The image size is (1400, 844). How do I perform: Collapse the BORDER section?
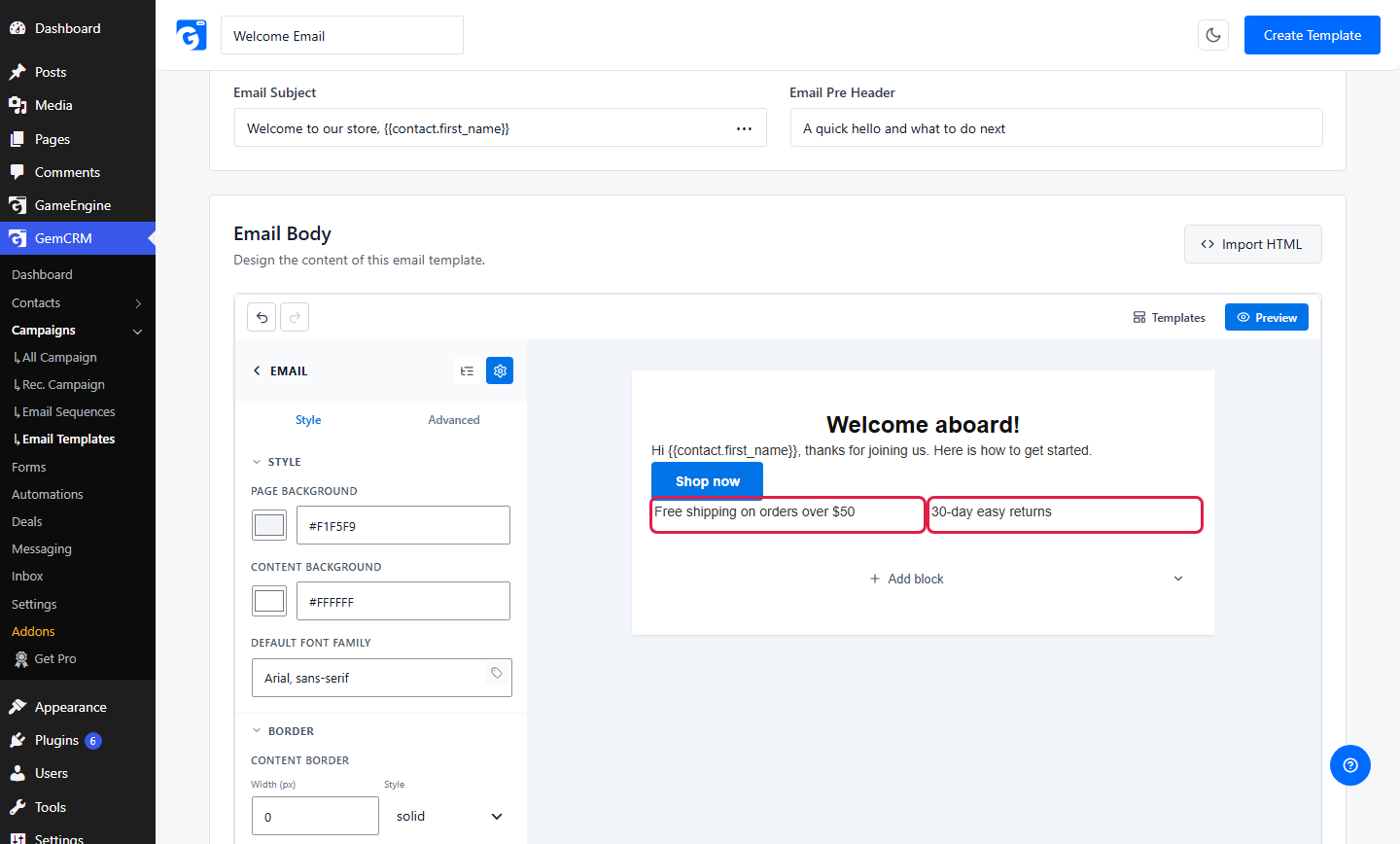coord(257,731)
